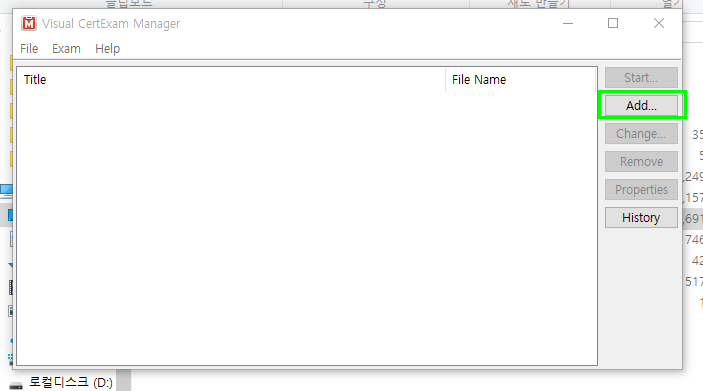Screen dimensions: 703x391
Task: Click the disabled Remove button
Action: (641, 161)
